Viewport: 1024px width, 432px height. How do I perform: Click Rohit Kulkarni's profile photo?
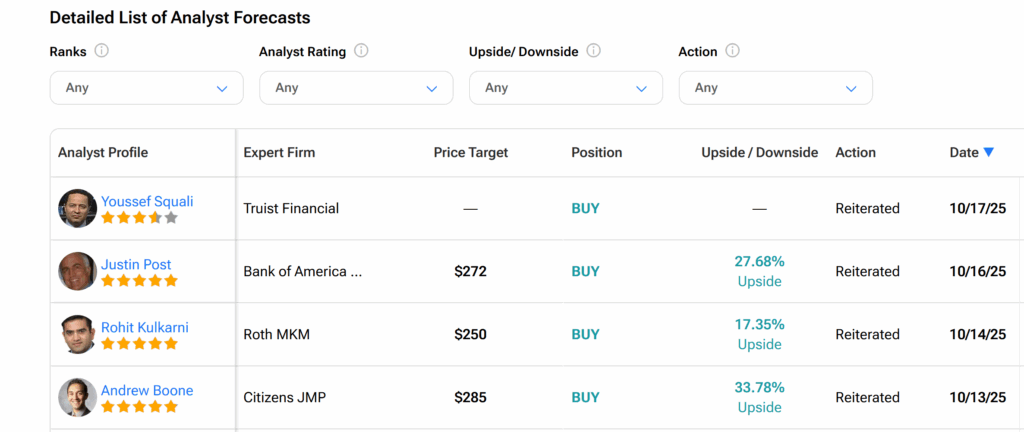tap(77, 334)
